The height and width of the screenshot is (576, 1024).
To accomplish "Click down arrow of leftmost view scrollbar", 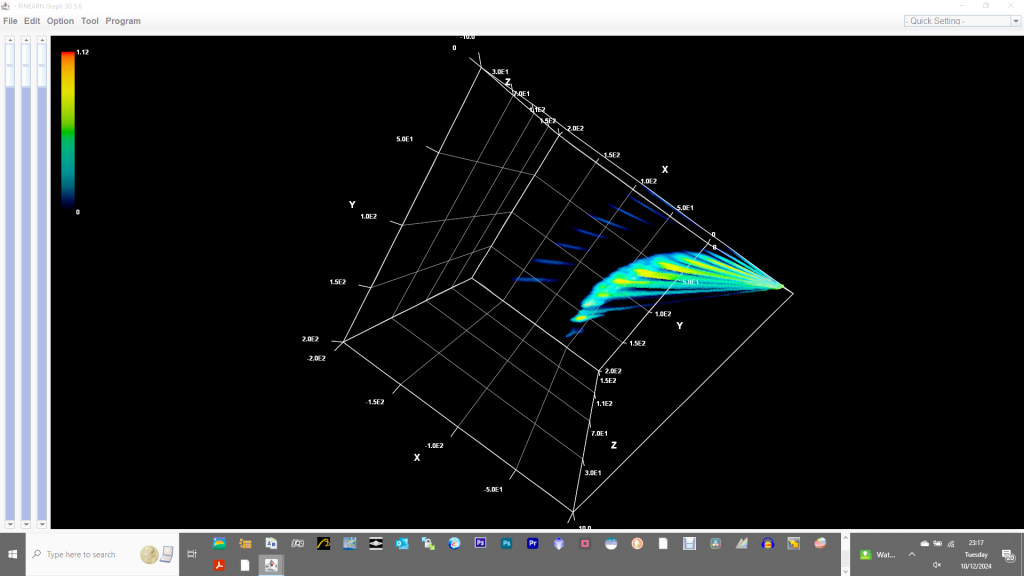I will (x=10, y=524).
